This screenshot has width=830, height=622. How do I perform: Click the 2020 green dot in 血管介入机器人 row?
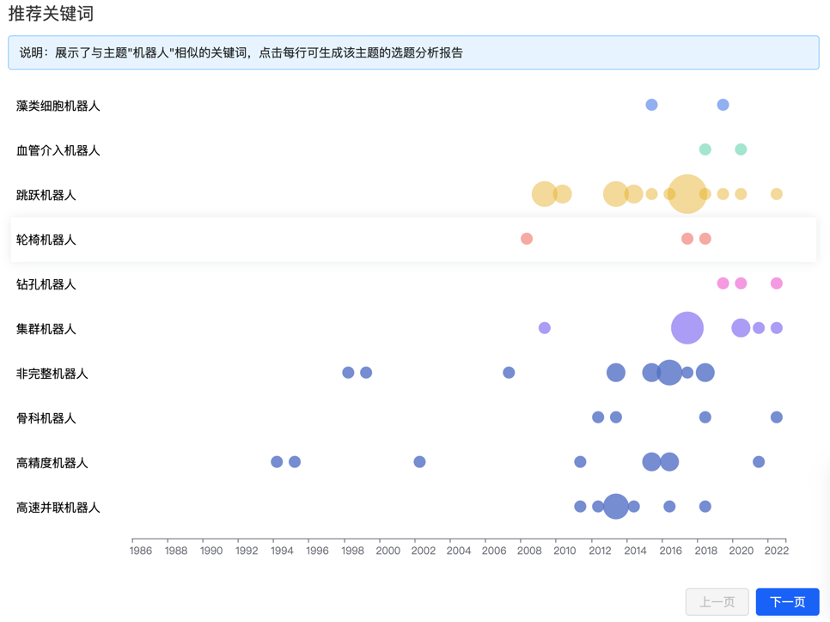click(x=741, y=149)
